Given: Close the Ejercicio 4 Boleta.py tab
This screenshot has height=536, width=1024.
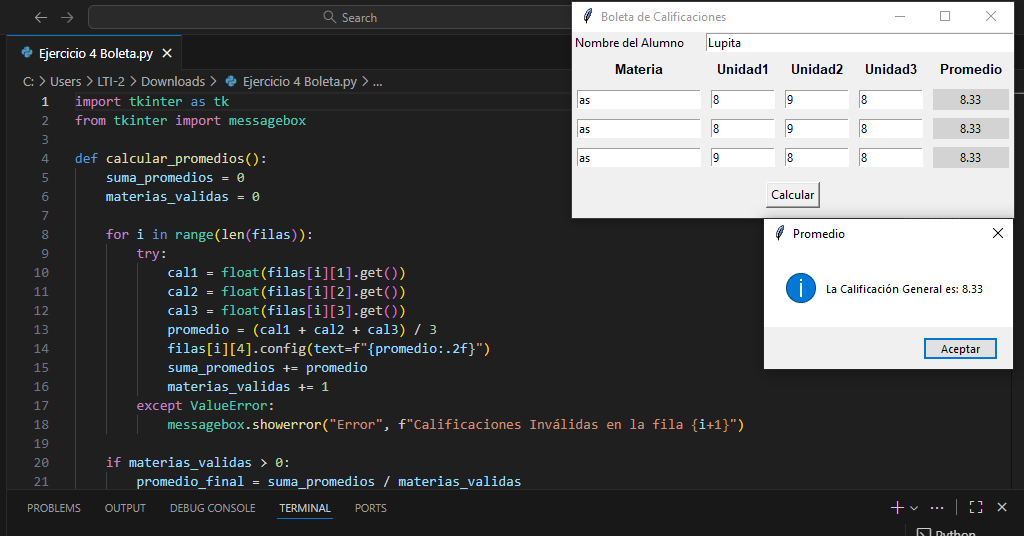Looking at the screenshot, I should [167, 54].
